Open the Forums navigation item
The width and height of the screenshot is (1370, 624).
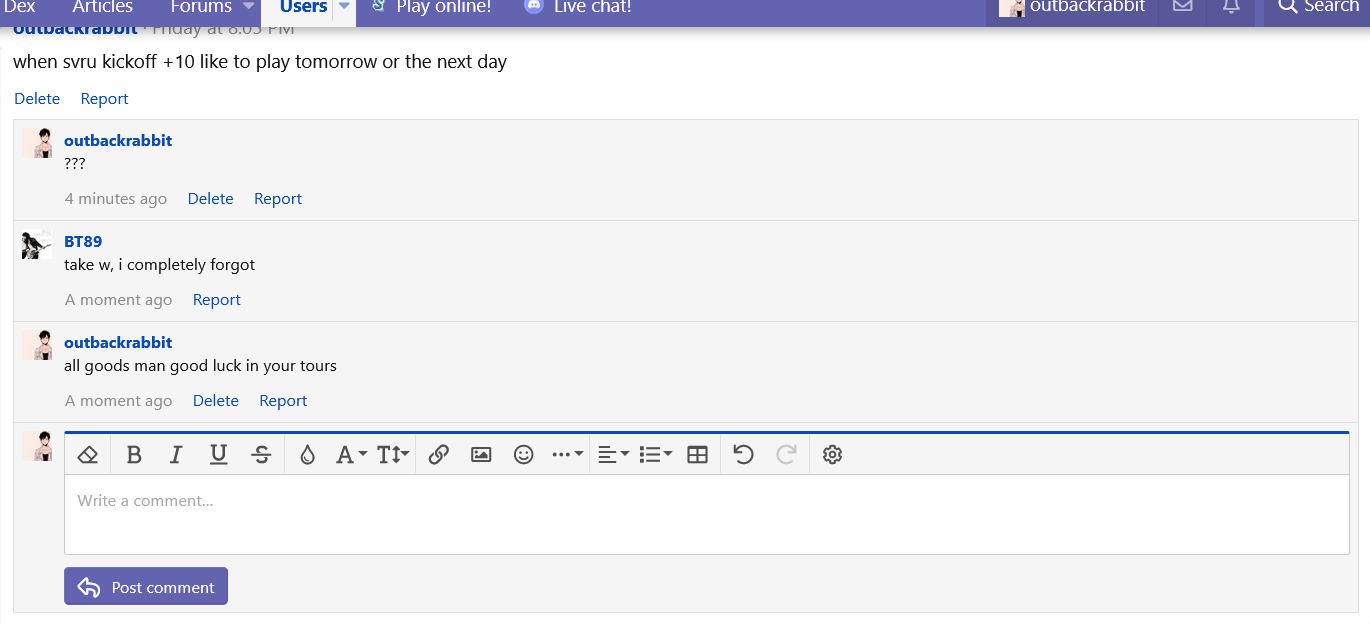(201, 8)
